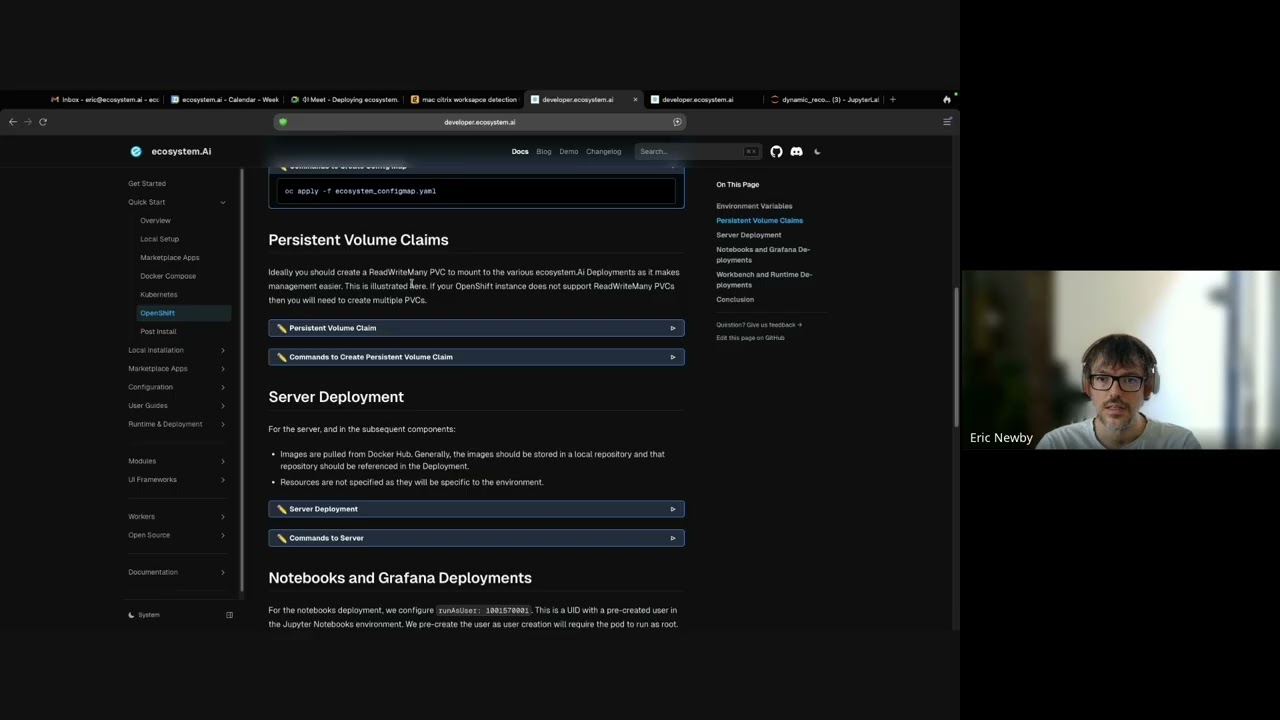Click Edit this page on GitHub
The image size is (1280, 720).
(x=750, y=338)
